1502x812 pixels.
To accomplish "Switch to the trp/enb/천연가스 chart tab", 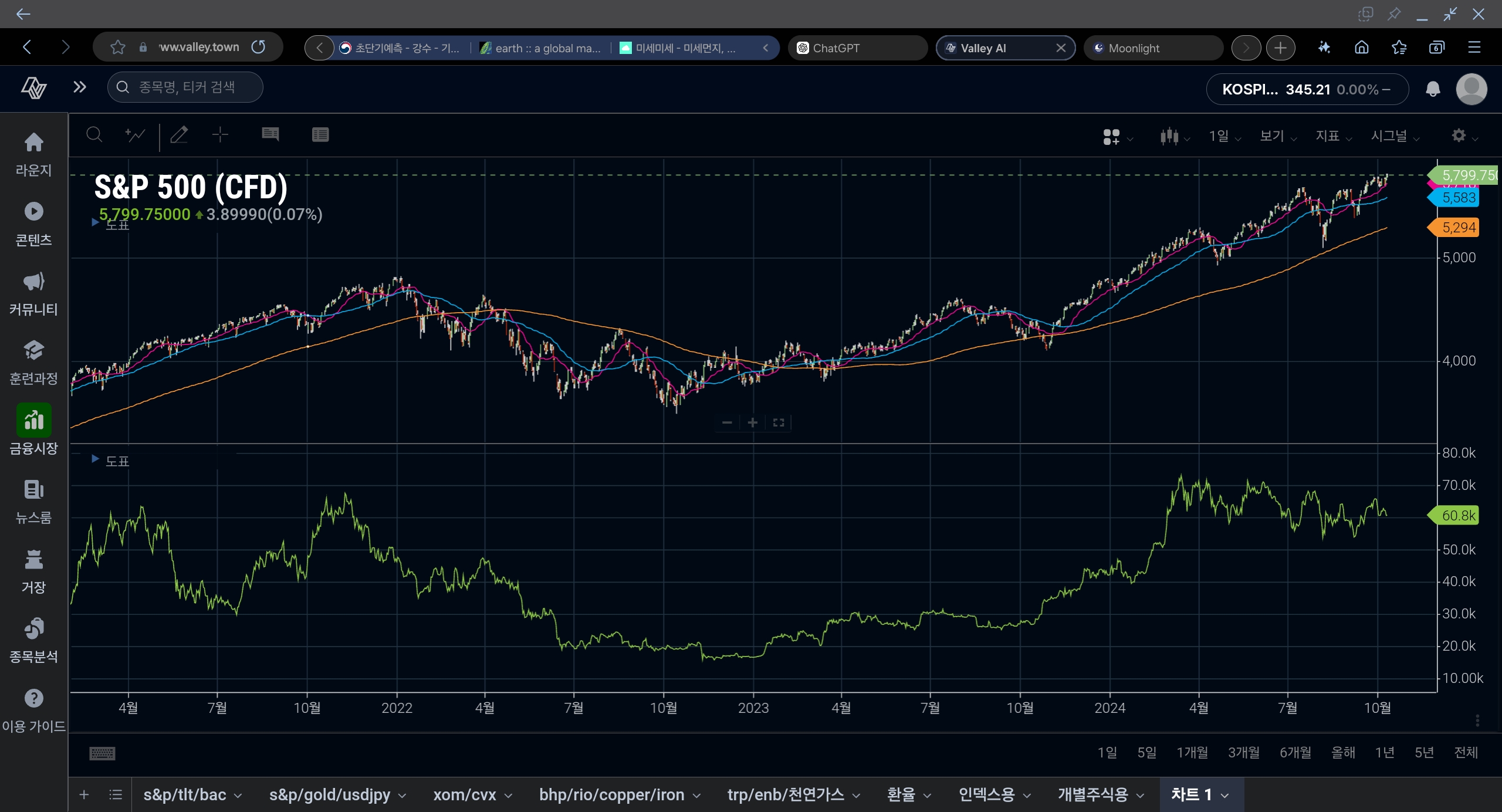I will [x=794, y=795].
